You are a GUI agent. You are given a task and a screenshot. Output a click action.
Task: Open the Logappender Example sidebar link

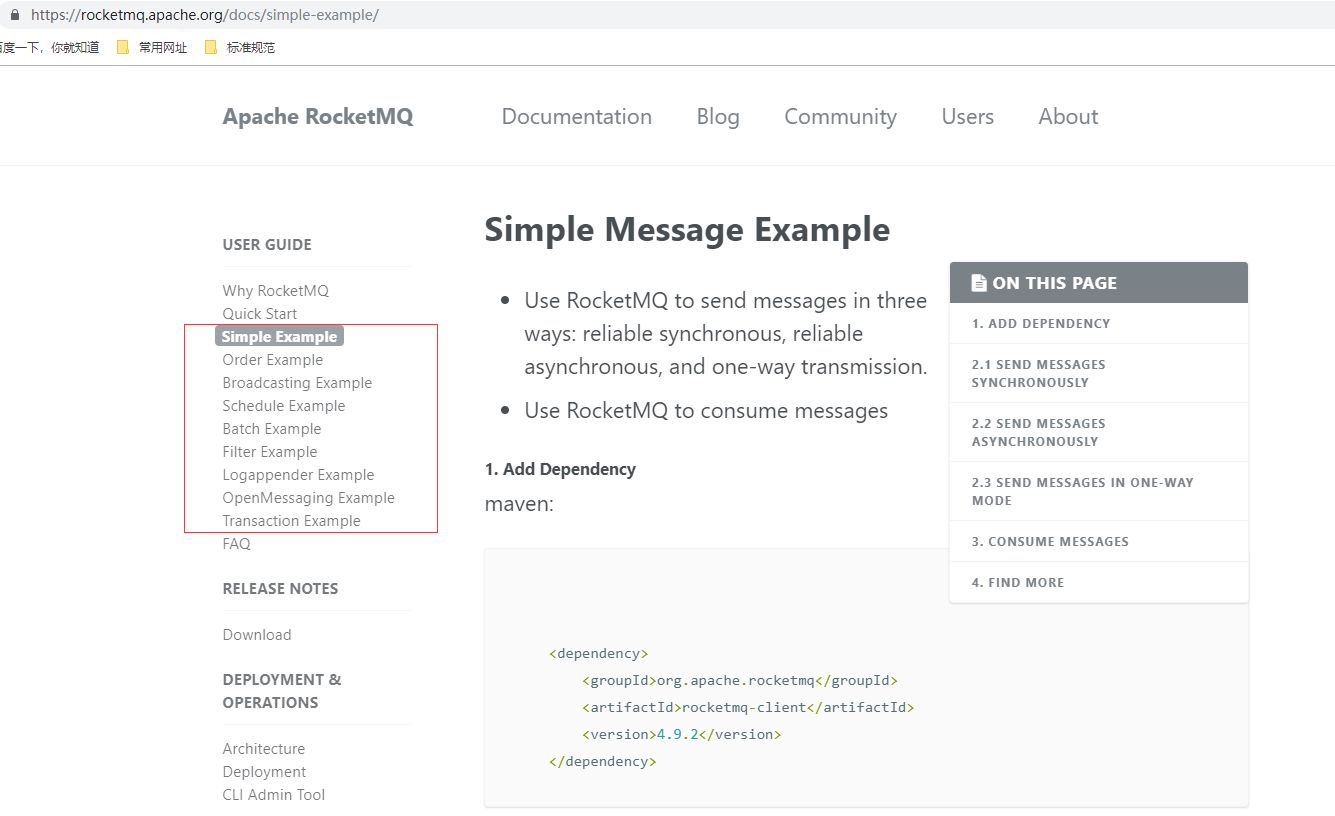point(298,475)
